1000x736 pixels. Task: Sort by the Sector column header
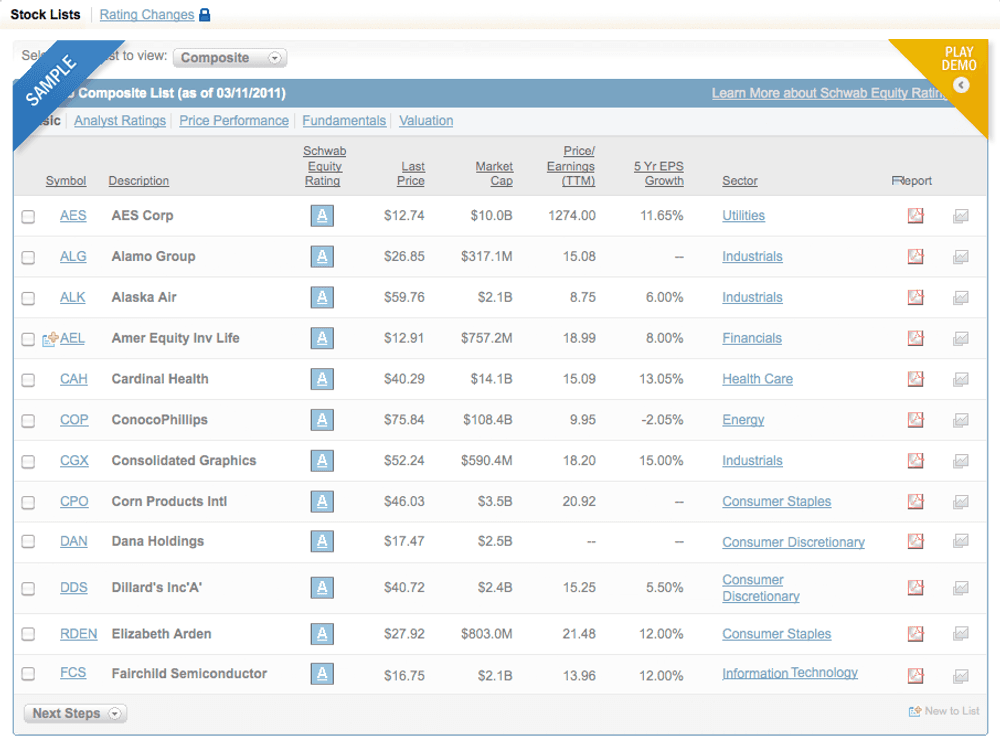pos(740,180)
